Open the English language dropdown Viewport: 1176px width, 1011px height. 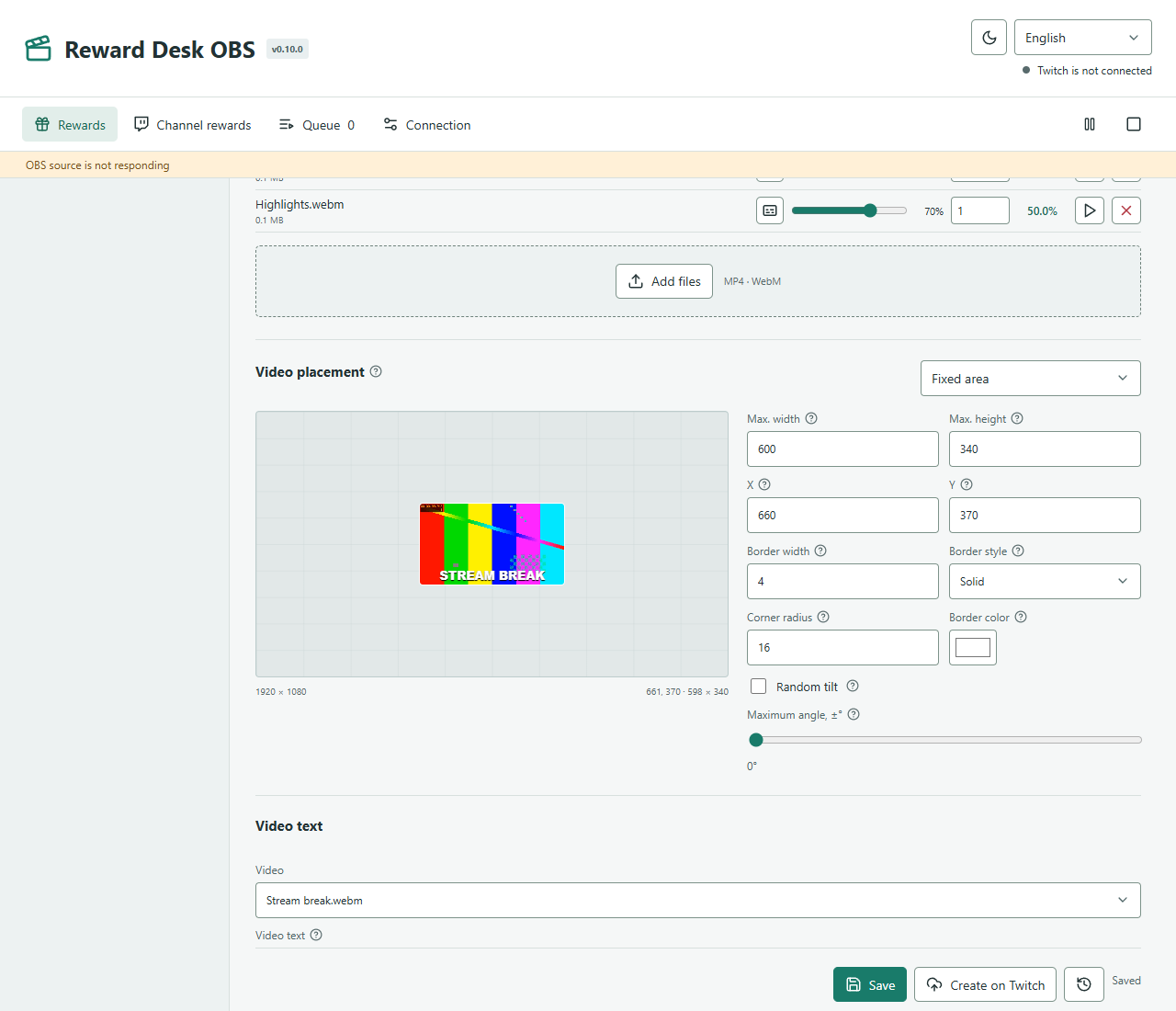1082,38
